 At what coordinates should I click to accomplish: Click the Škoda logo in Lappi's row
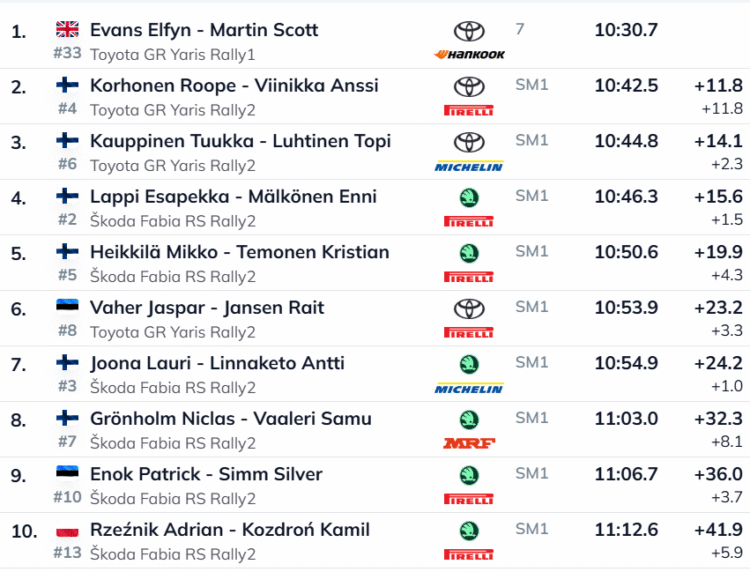pyautogui.click(x=468, y=198)
